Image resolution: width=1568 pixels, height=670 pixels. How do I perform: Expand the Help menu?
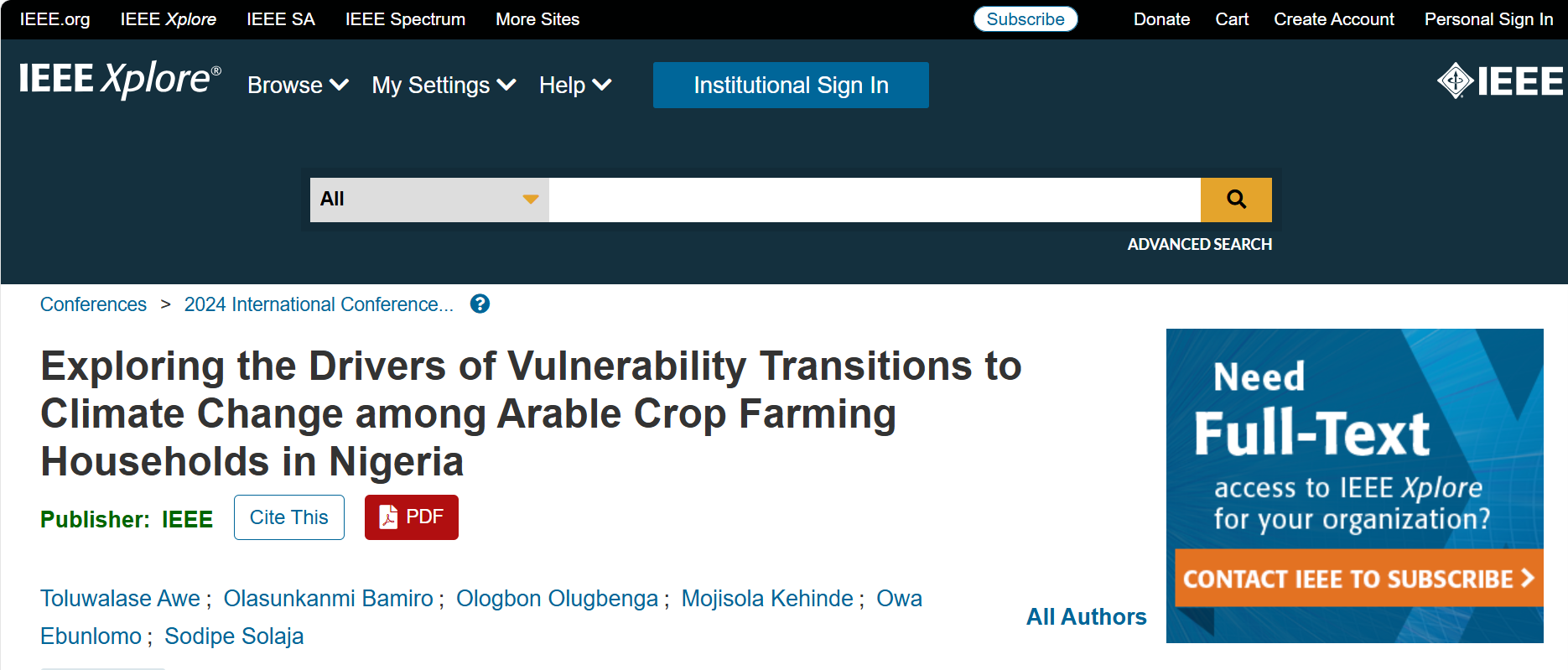click(575, 86)
